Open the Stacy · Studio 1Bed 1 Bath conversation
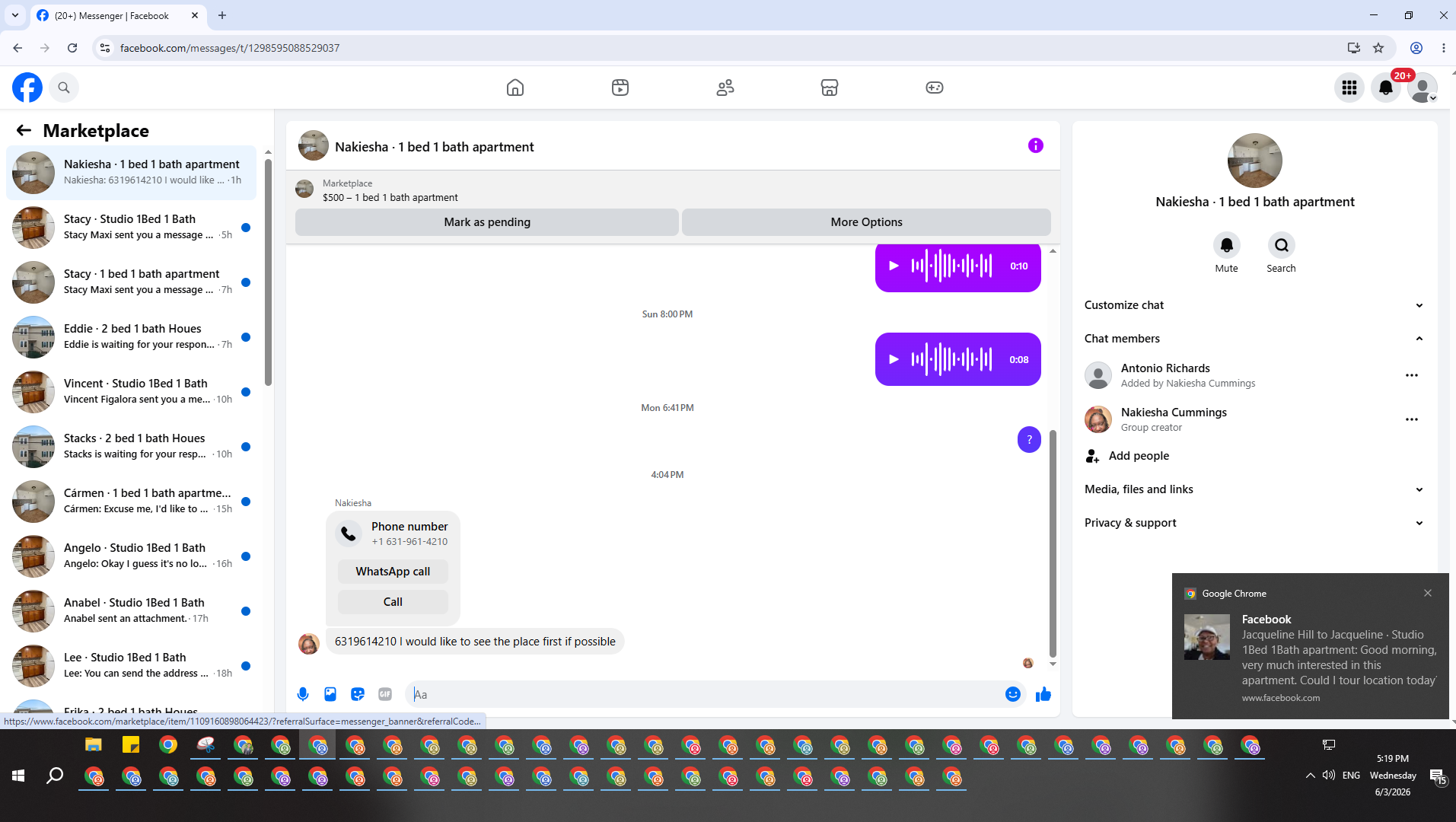The image size is (1456, 822). (x=132, y=228)
